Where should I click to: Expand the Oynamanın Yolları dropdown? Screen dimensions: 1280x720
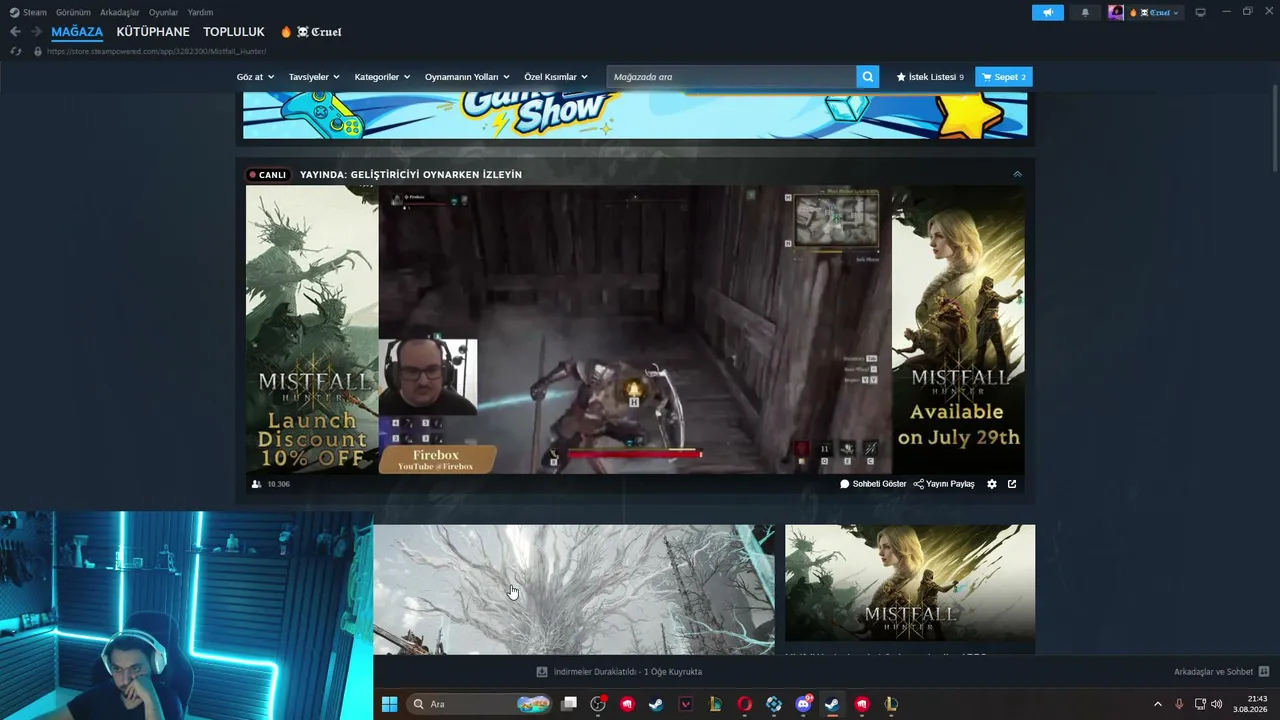tap(467, 77)
